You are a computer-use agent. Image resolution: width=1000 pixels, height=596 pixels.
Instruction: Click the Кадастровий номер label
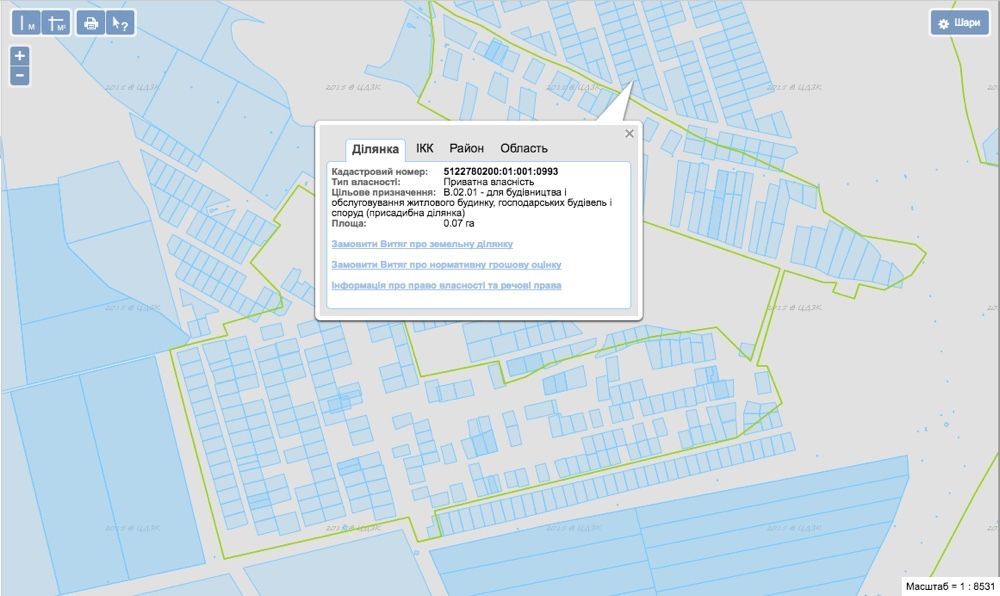pyautogui.click(x=379, y=171)
